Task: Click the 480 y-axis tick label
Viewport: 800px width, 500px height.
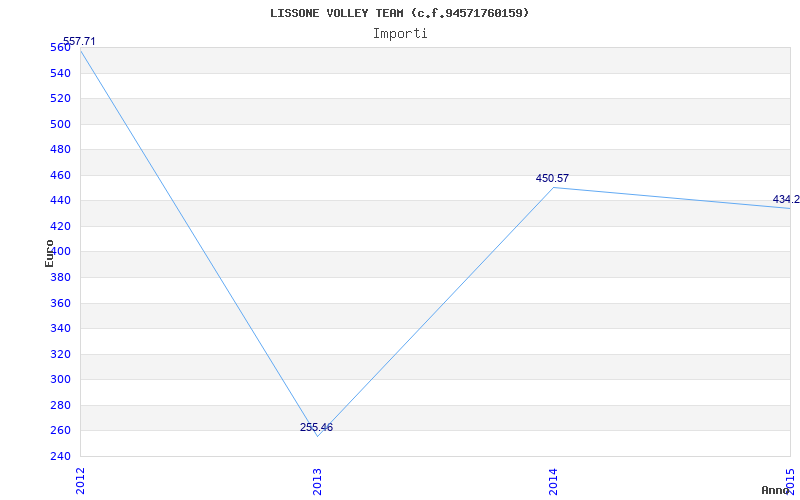Action: coord(61,150)
